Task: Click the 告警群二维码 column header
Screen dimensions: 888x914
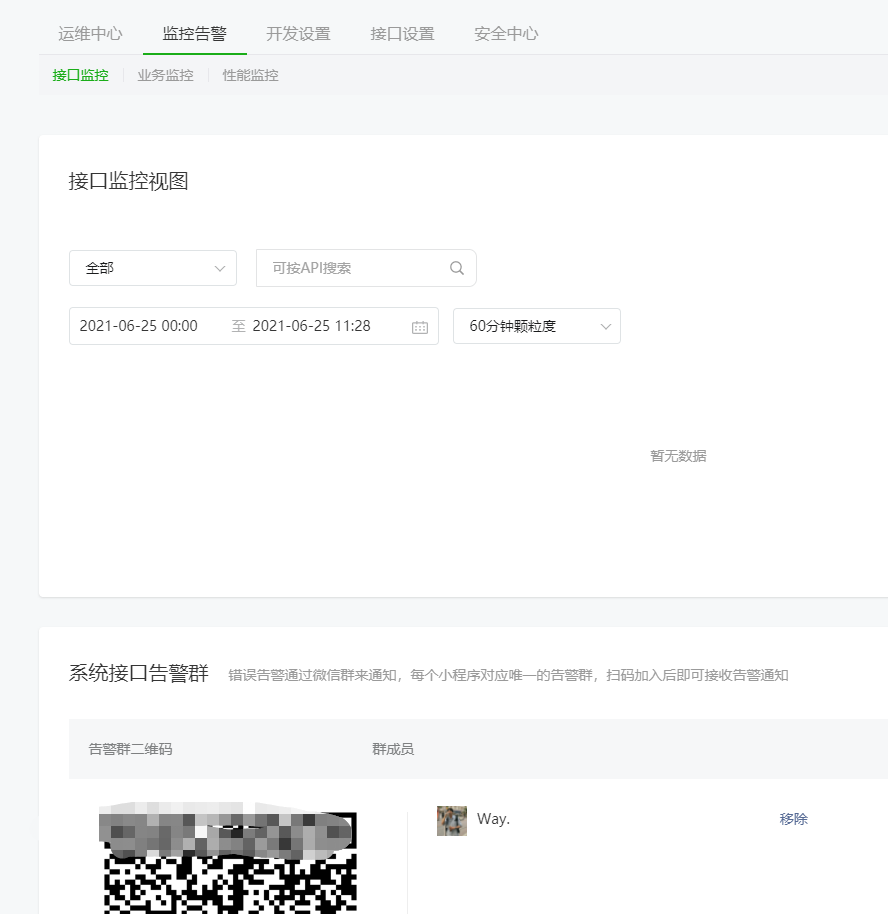Action: [131, 749]
